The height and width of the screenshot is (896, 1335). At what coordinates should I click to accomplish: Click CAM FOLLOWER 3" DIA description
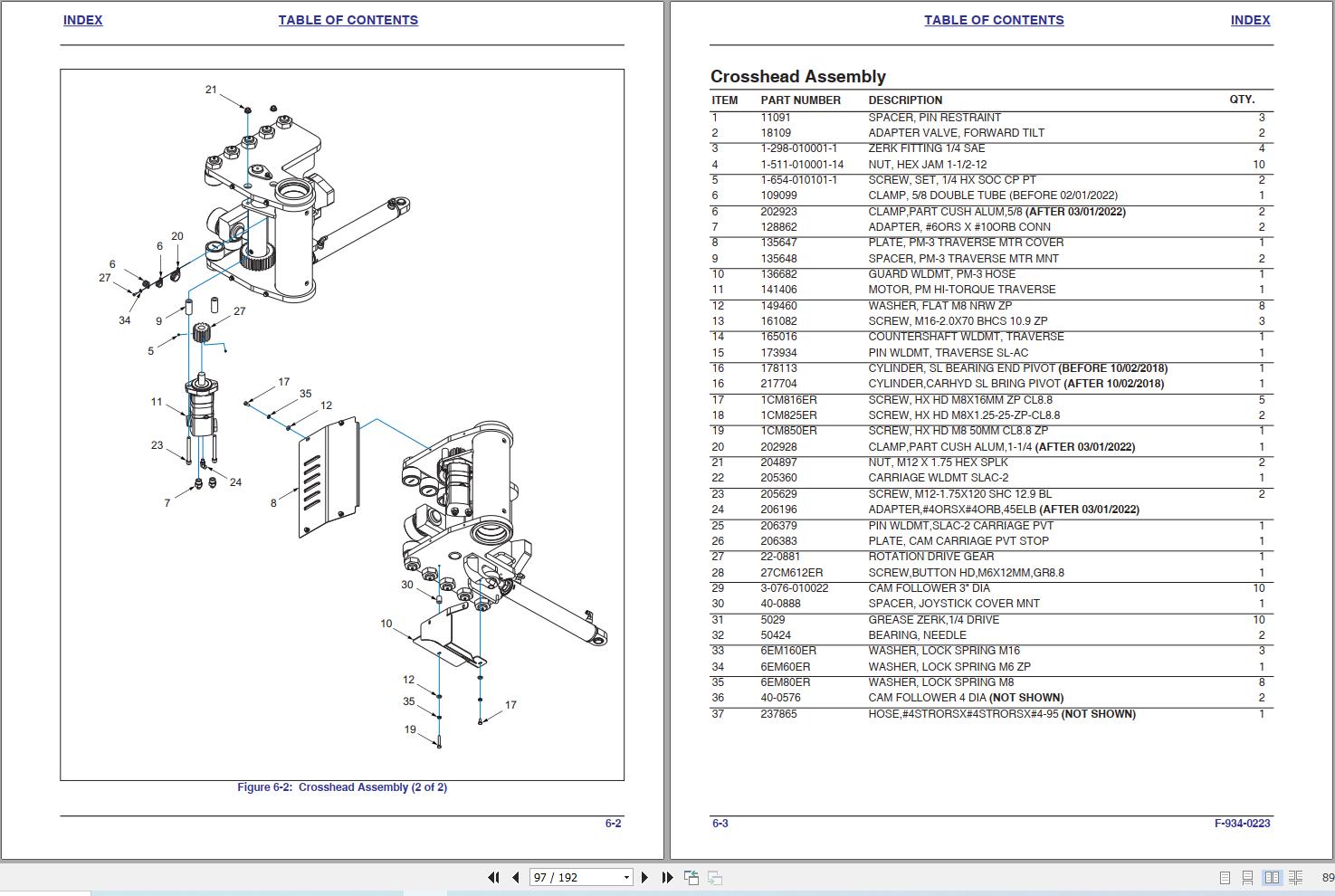pos(930,588)
